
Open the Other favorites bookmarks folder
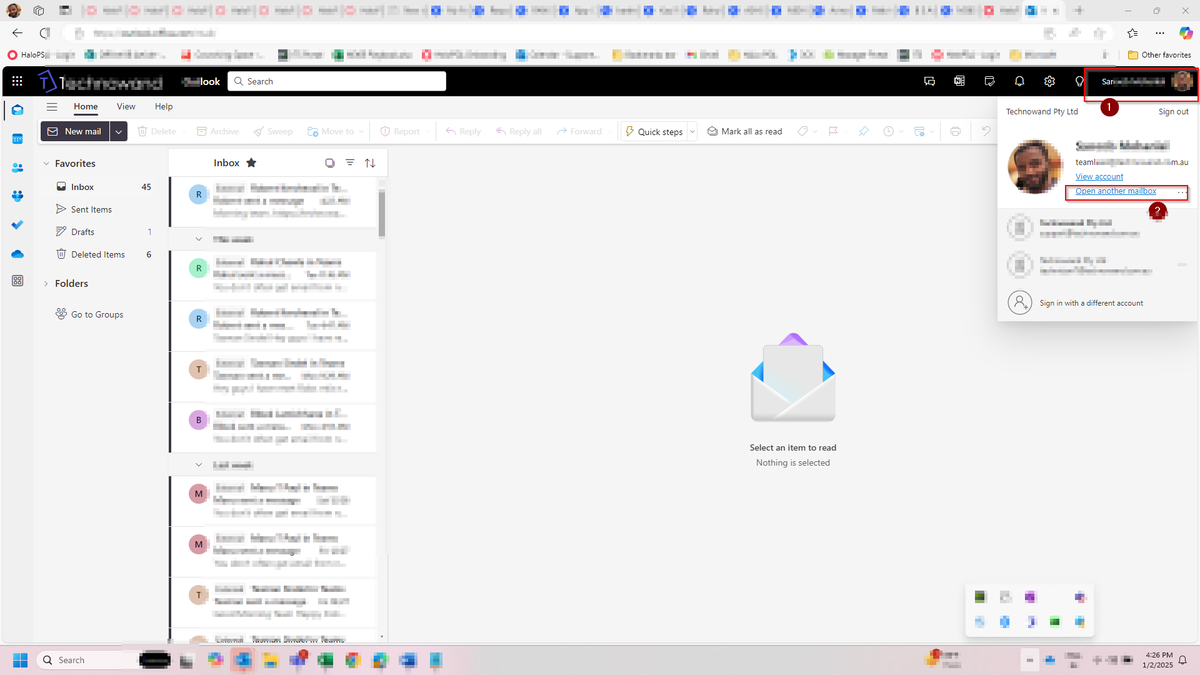pos(1159,55)
